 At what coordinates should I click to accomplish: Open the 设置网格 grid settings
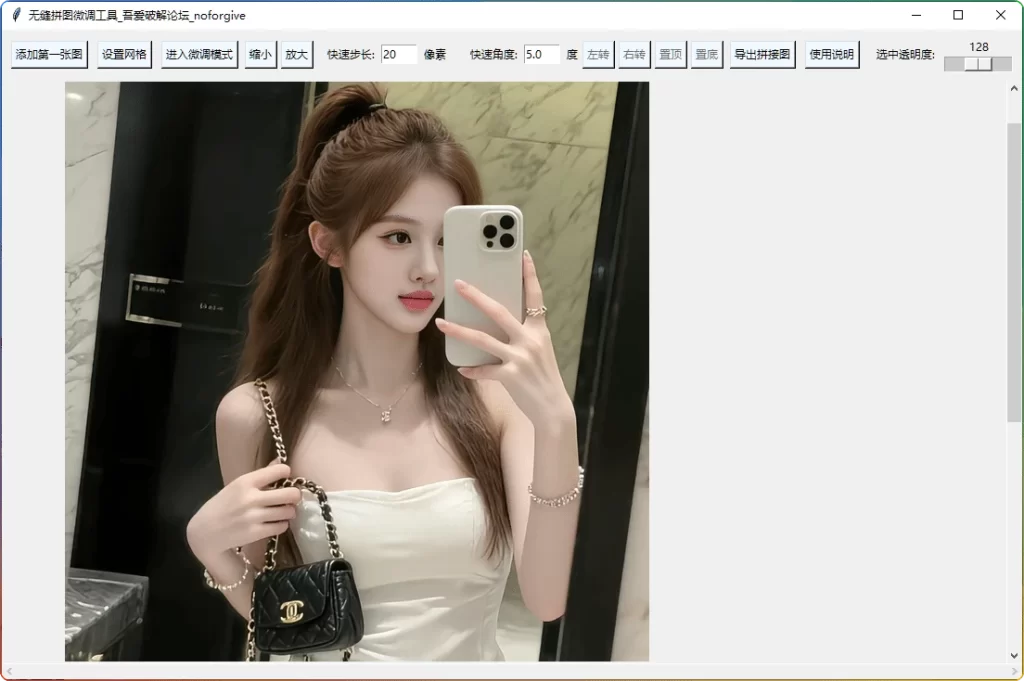[124, 55]
